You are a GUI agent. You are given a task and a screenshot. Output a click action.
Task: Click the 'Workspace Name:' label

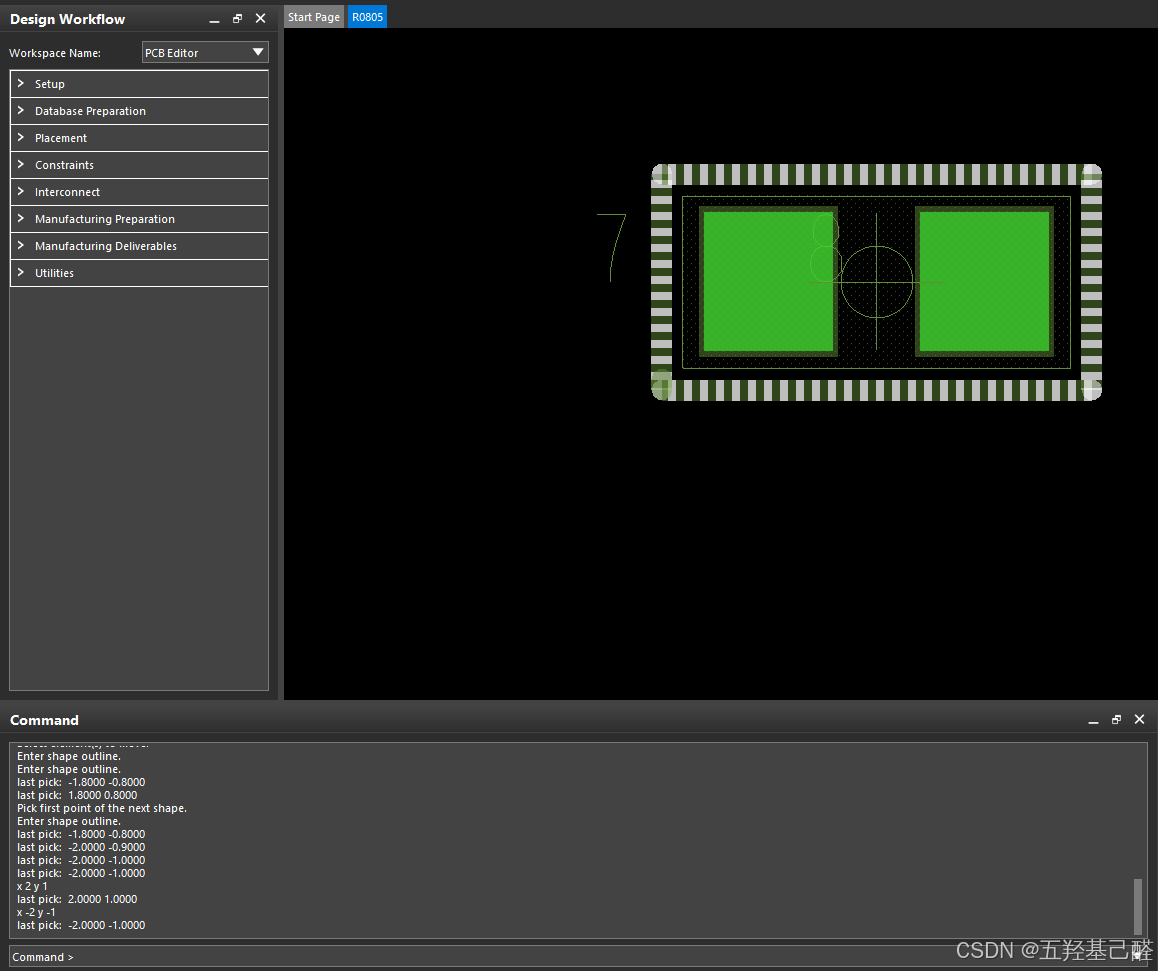pyautogui.click(x=55, y=53)
